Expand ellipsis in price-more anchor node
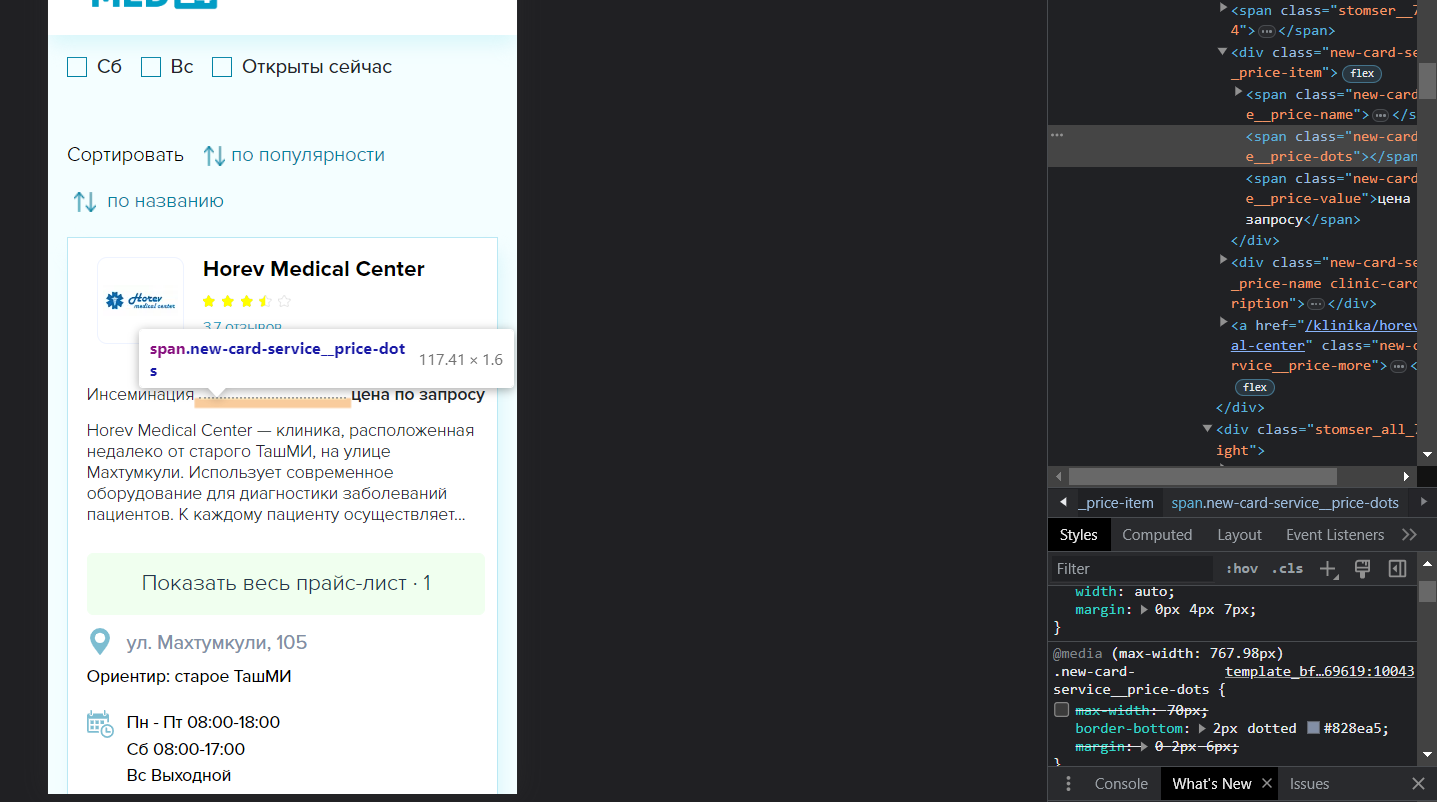The image size is (1437, 802). coord(1399,367)
